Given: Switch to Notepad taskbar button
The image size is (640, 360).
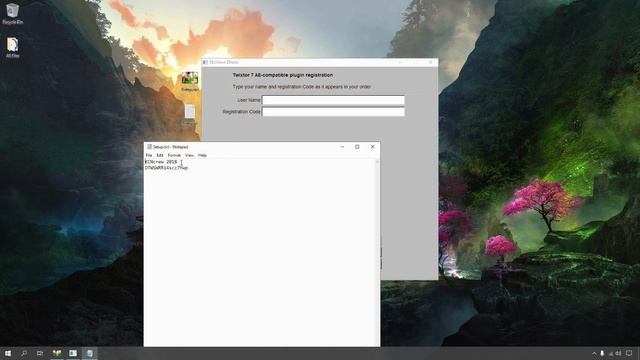Looking at the screenshot, I should [89, 353].
